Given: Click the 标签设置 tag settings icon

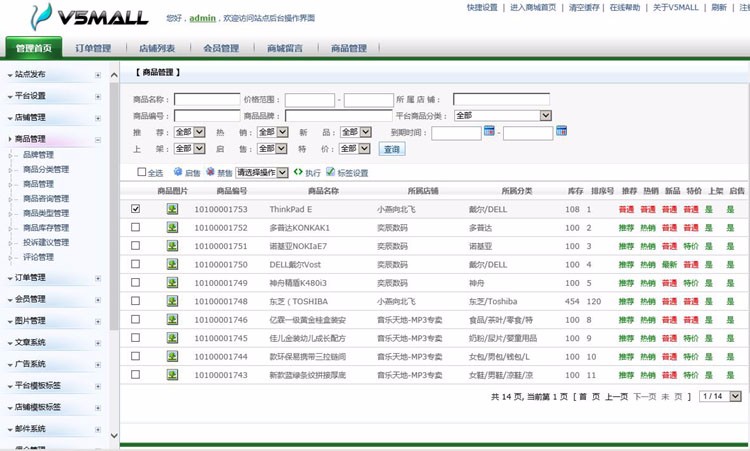Looking at the screenshot, I should [x=330, y=172].
